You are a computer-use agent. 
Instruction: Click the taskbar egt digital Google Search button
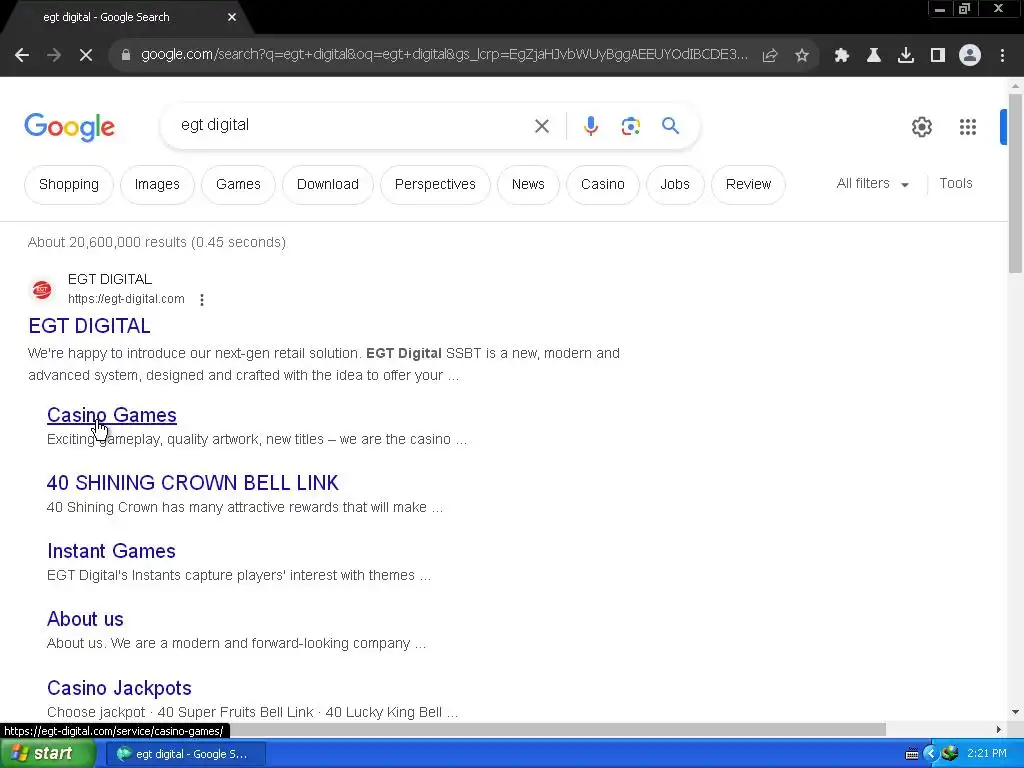(x=186, y=754)
